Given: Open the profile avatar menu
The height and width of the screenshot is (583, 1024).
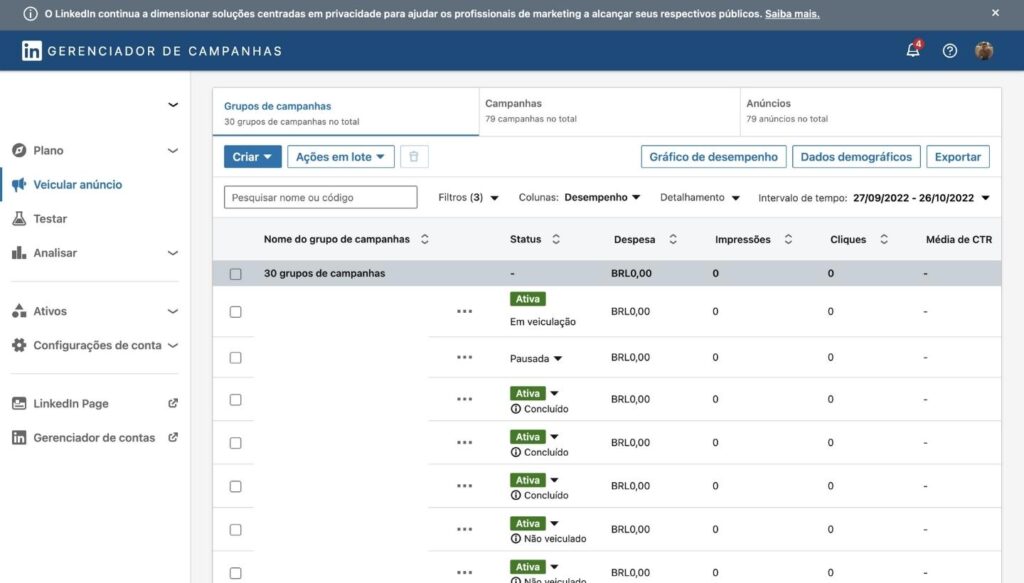Looking at the screenshot, I should click(x=984, y=51).
